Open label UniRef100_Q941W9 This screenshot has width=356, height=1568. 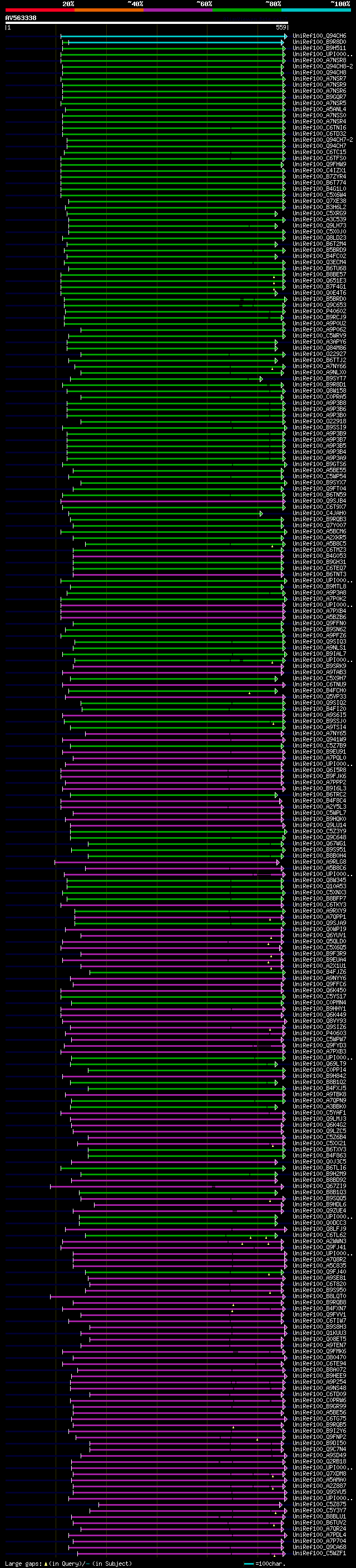point(319,740)
